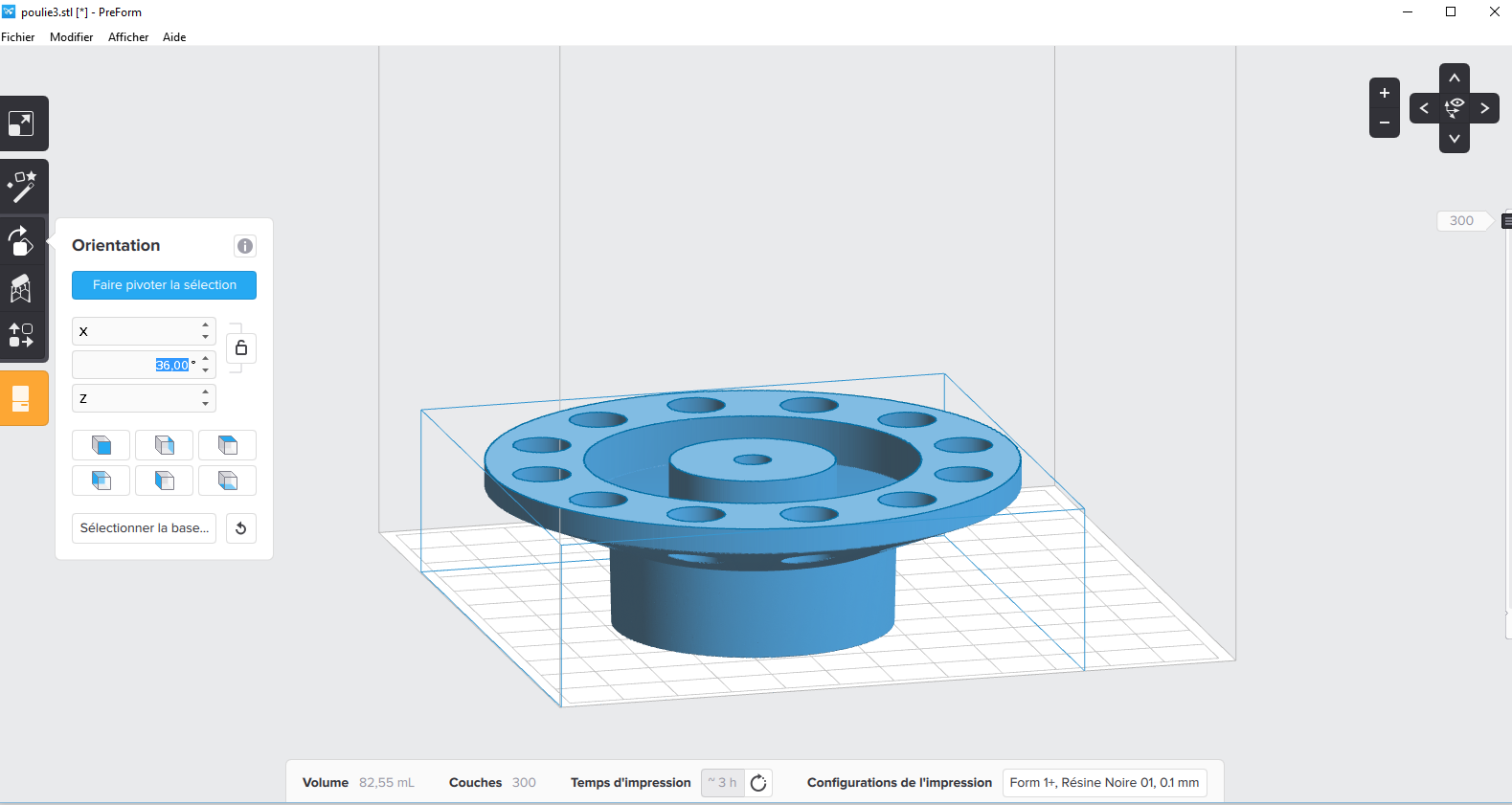The height and width of the screenshot is (805, 1512).
Task: Click the Configurations de l'impression label
Action: (x=899, y=783)
